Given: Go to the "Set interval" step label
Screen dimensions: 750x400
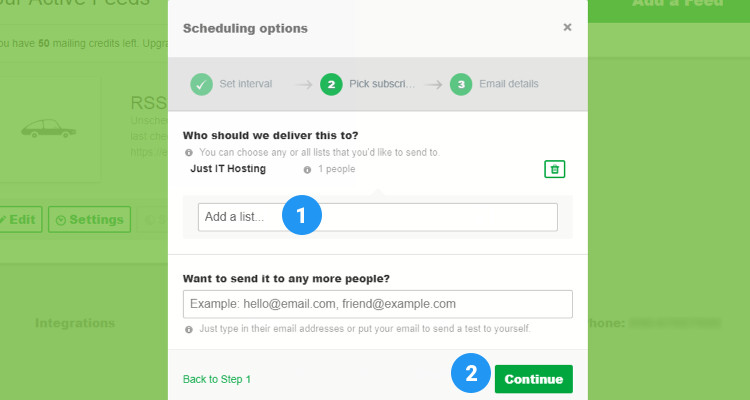Looking at the screenshot, I should pos(245,84).
